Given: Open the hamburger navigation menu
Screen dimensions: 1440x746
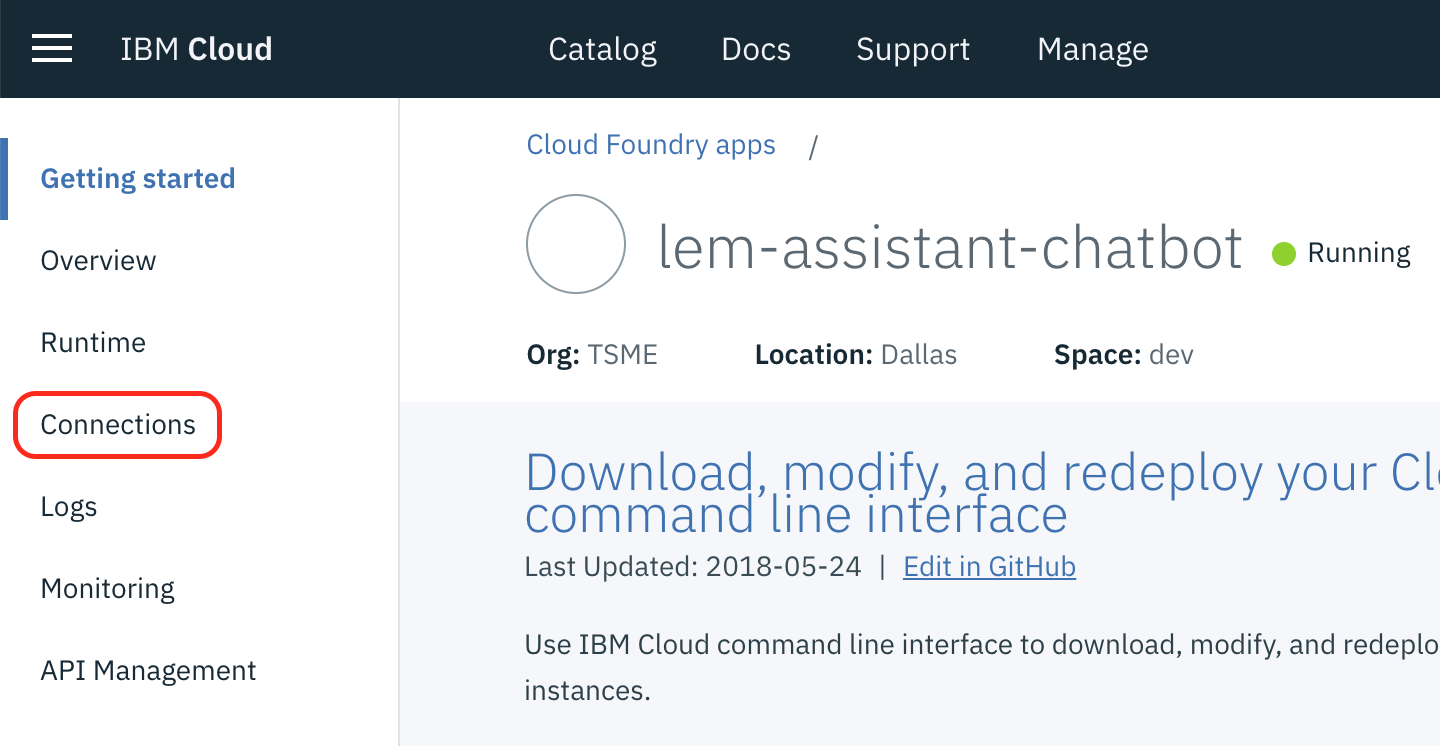Looking at the screenshot, I should (x=52, y=49).
